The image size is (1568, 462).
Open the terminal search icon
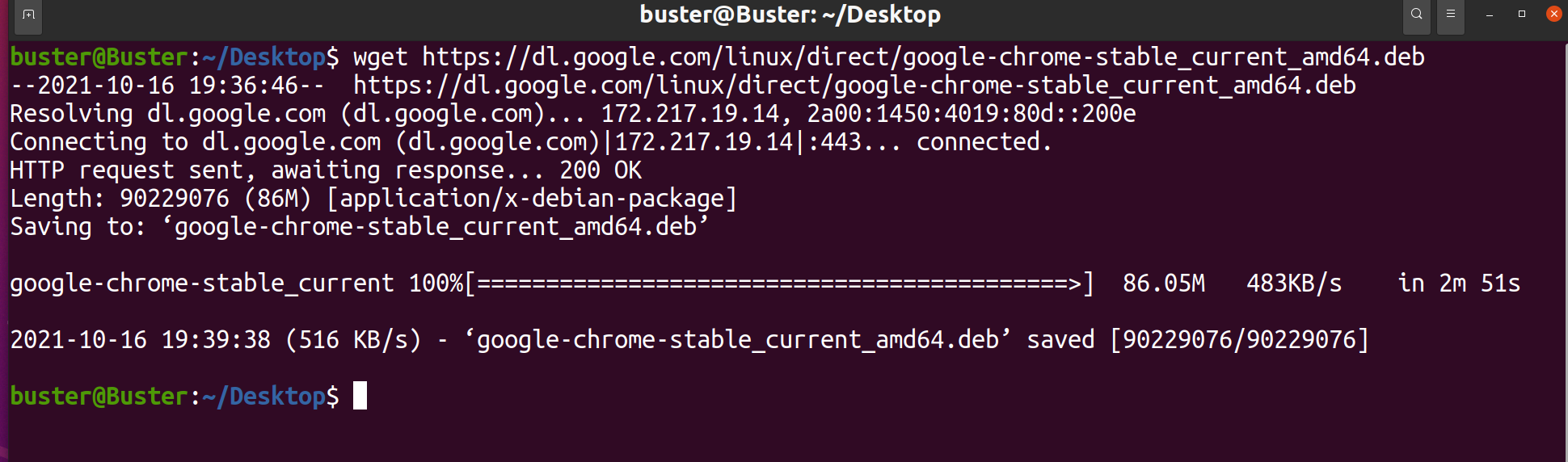coord(1416,15)
